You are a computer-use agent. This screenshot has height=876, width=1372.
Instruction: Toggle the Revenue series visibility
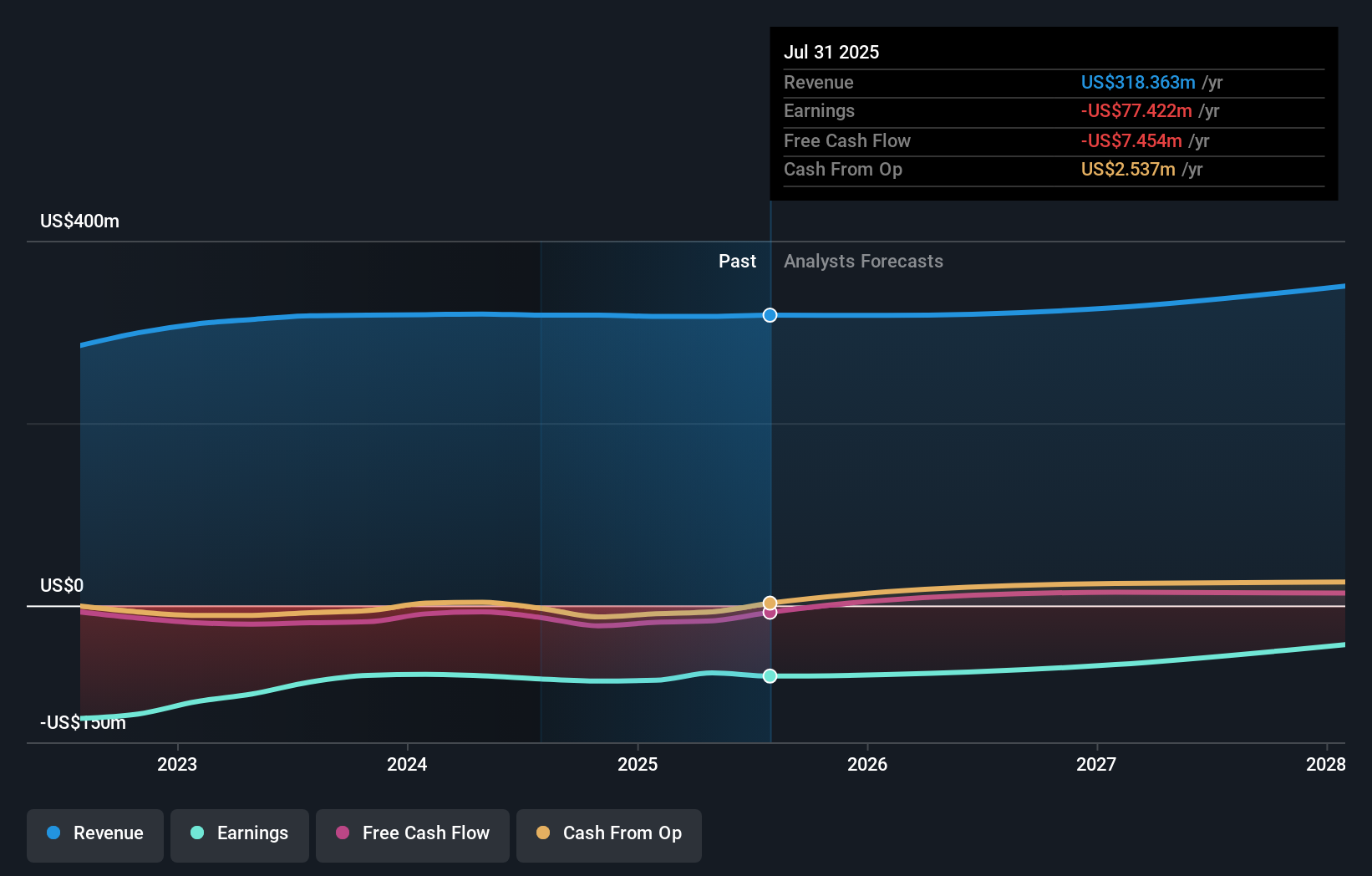point(94,833)
